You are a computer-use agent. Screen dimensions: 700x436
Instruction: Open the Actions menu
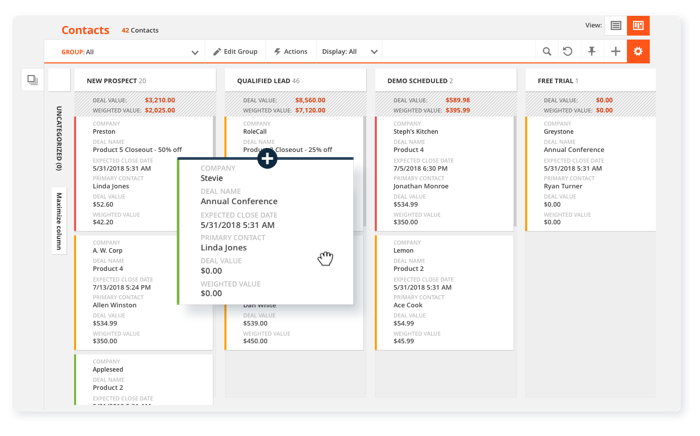point(291,52)
